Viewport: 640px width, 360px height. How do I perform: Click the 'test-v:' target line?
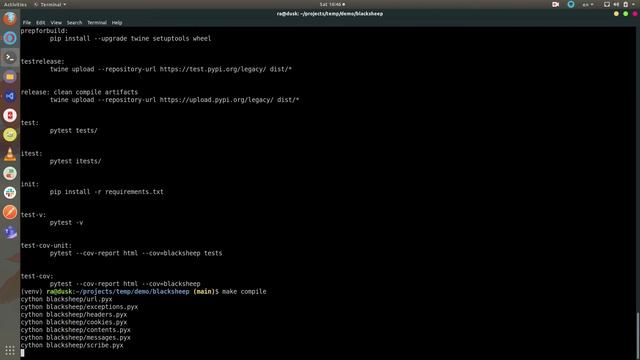tap(33, 215)
